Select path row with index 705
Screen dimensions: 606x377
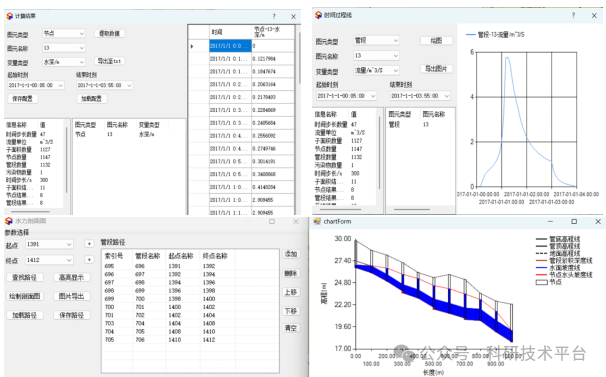pyautogui.click(x=190, y=340)
